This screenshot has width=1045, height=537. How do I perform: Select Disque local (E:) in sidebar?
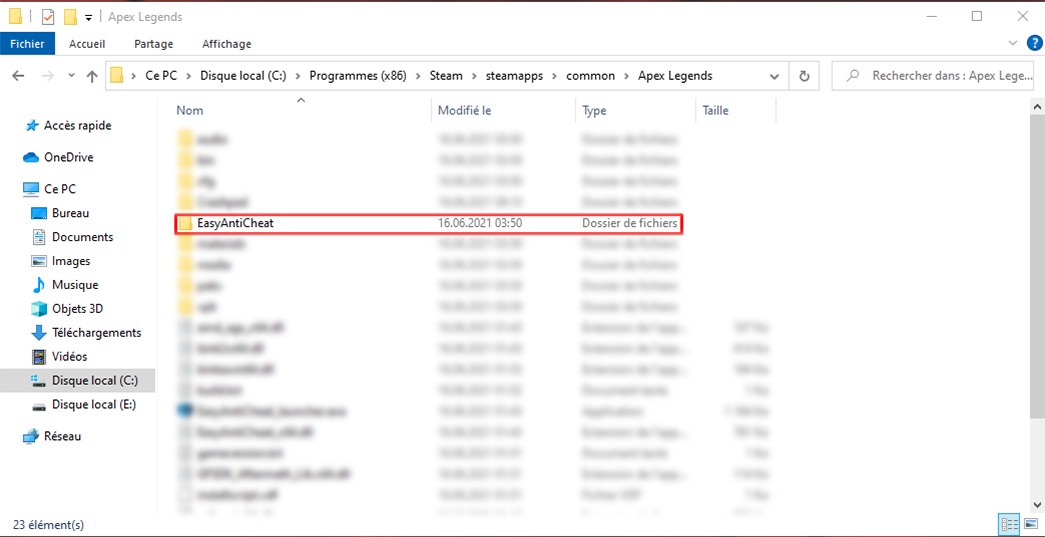pyautogui.click(x=94, y=404)
